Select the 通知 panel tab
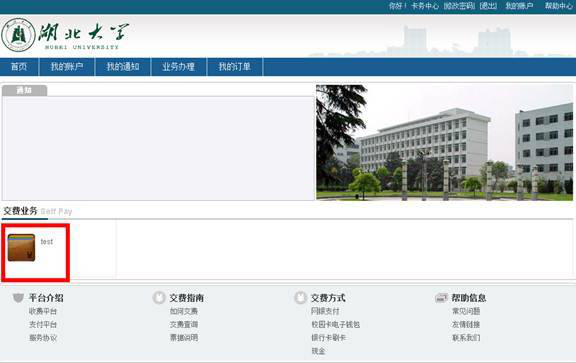This screenshot has width=576, height=363. point(24,90)
